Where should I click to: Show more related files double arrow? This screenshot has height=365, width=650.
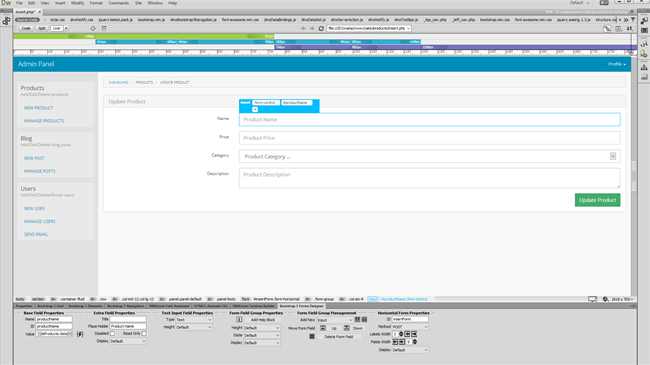pos(626,19)
